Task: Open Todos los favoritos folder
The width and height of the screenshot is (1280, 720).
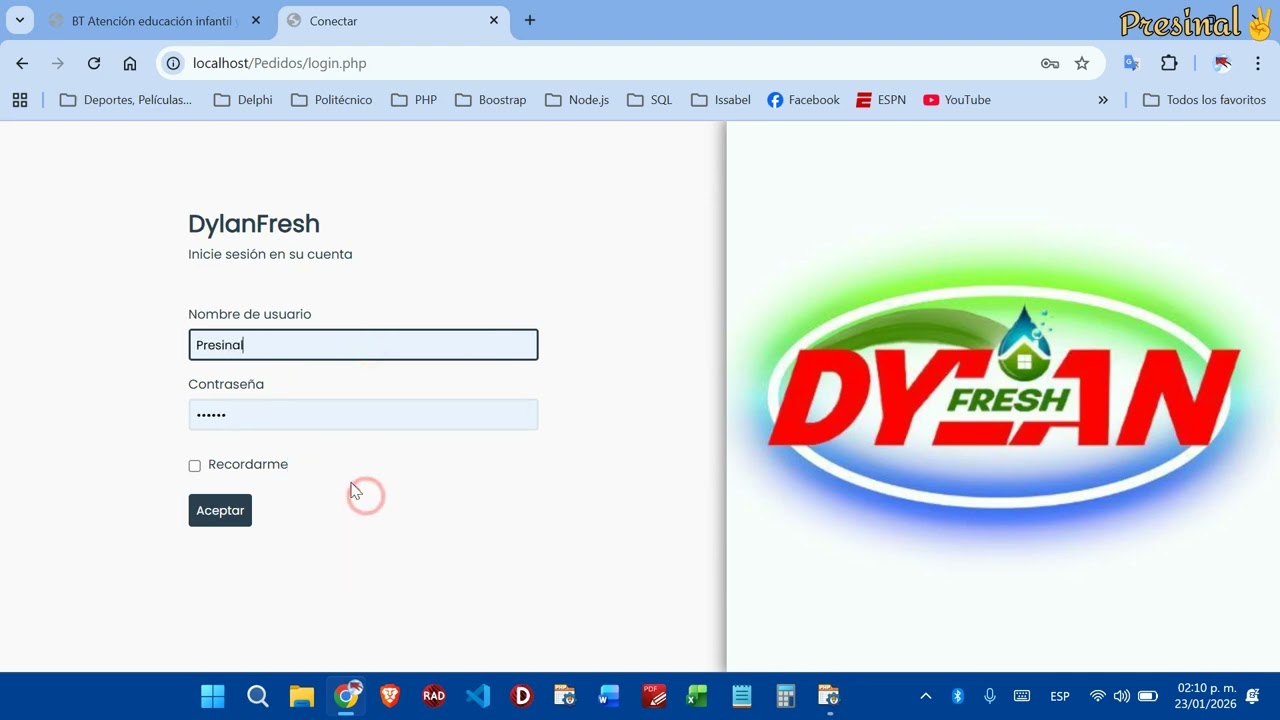Action: [x=1204, y=100]
